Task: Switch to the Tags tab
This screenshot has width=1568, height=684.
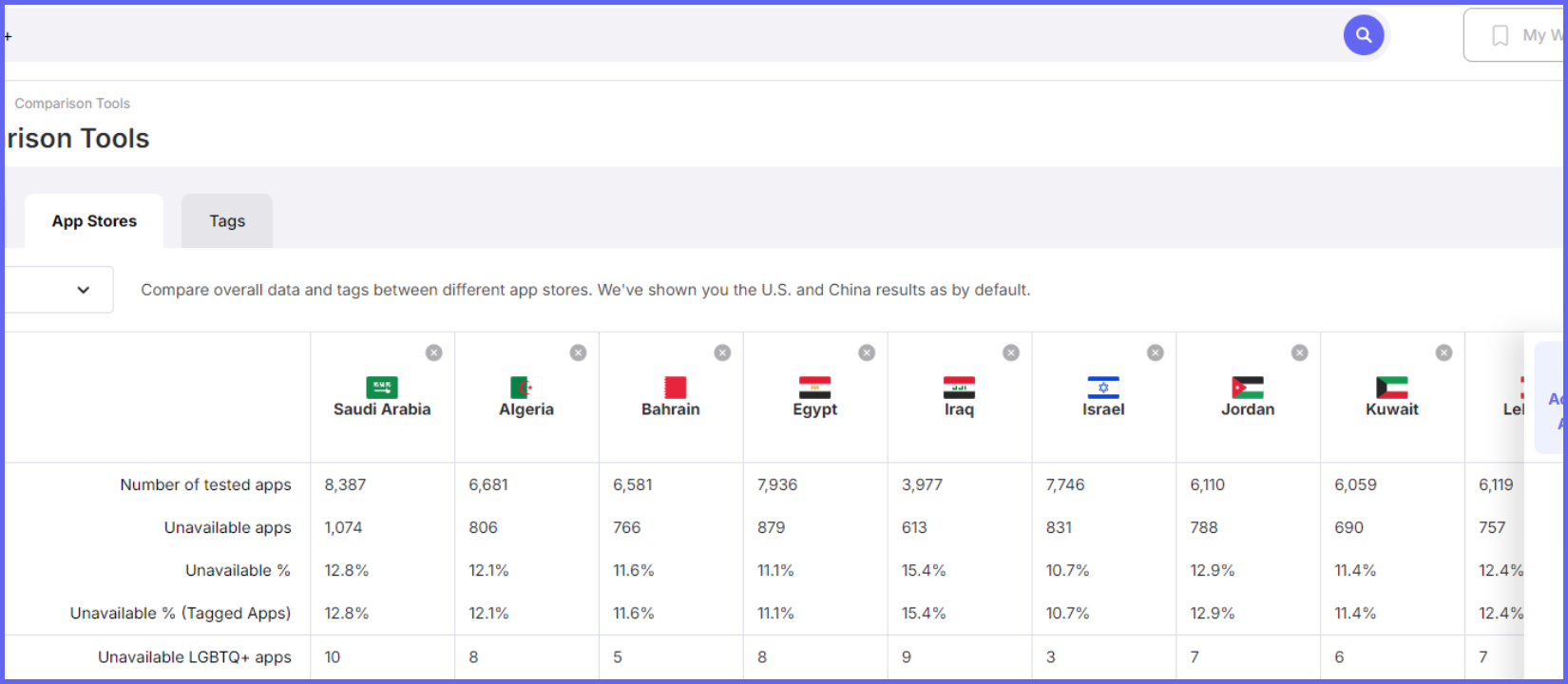Action: (x=227, y=221)
